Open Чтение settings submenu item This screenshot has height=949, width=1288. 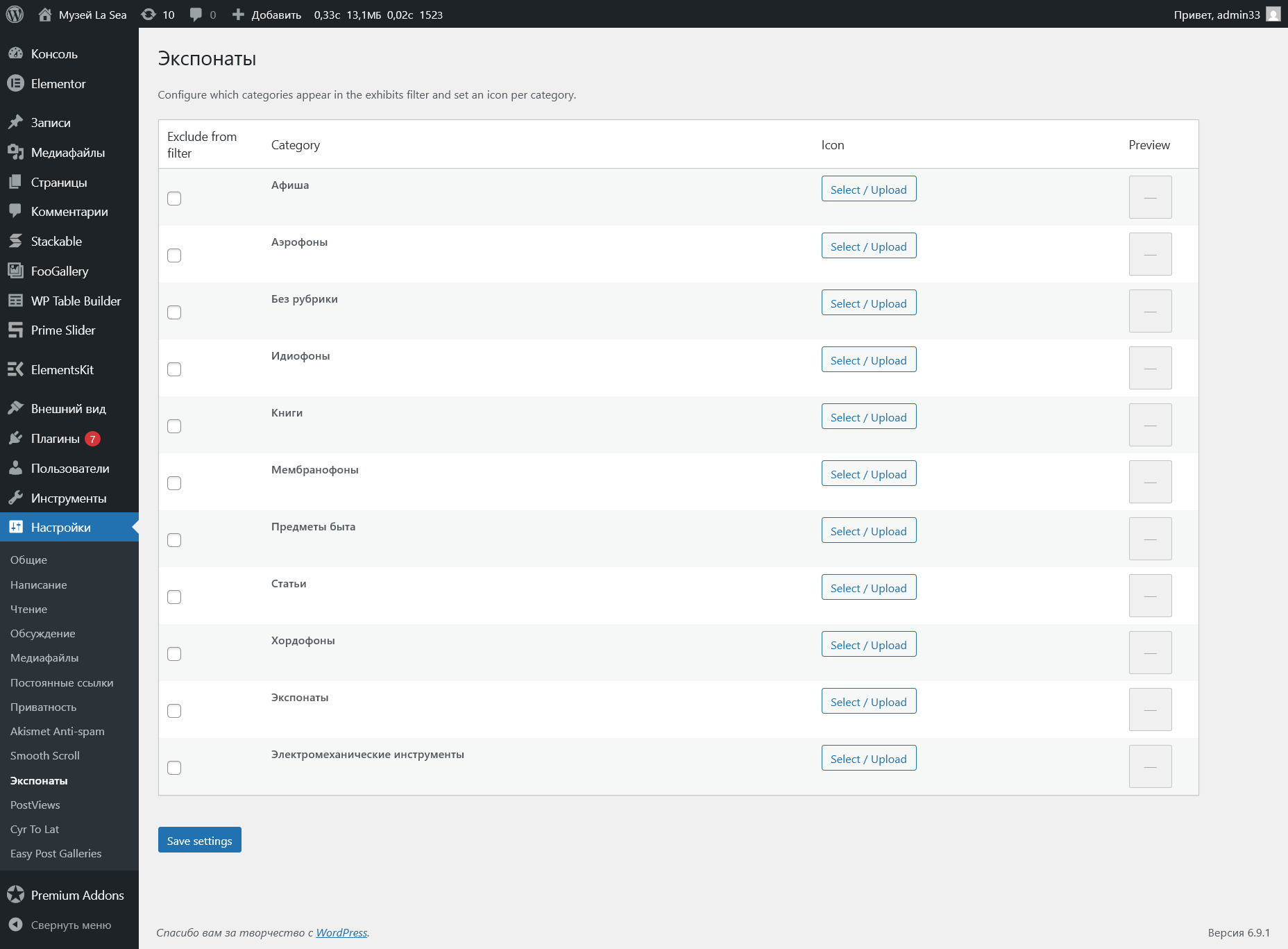(x=28, y=609)
